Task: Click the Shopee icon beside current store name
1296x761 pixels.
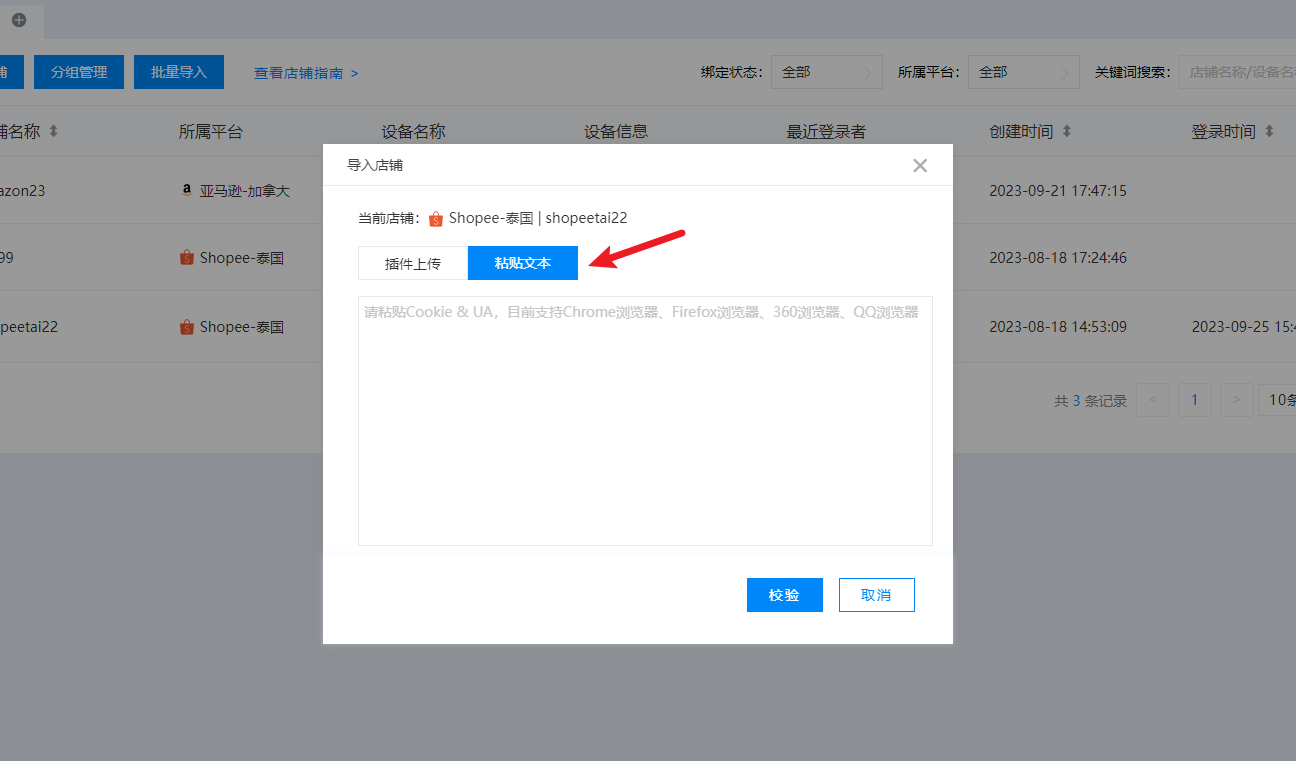Action: (x=436, y=219)
